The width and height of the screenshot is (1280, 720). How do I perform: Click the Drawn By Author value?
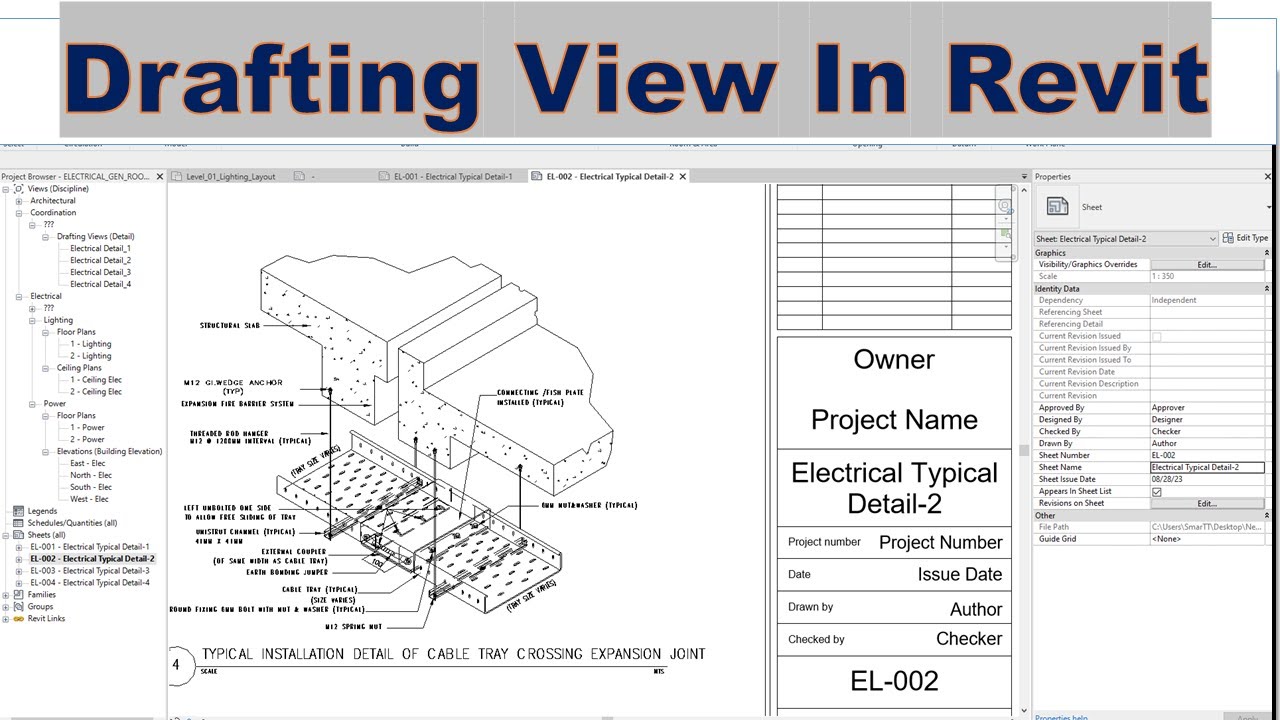tap(1207, 444)
